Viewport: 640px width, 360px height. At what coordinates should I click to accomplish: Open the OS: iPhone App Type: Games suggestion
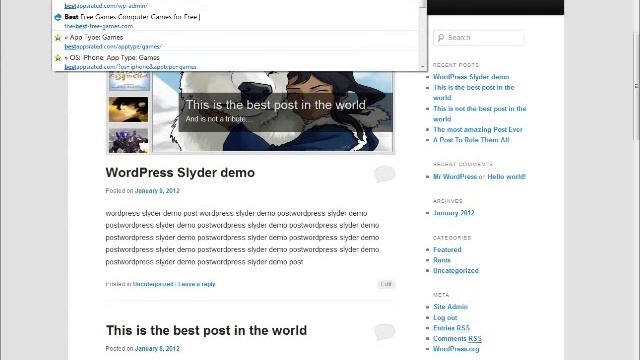pos(236,61)
